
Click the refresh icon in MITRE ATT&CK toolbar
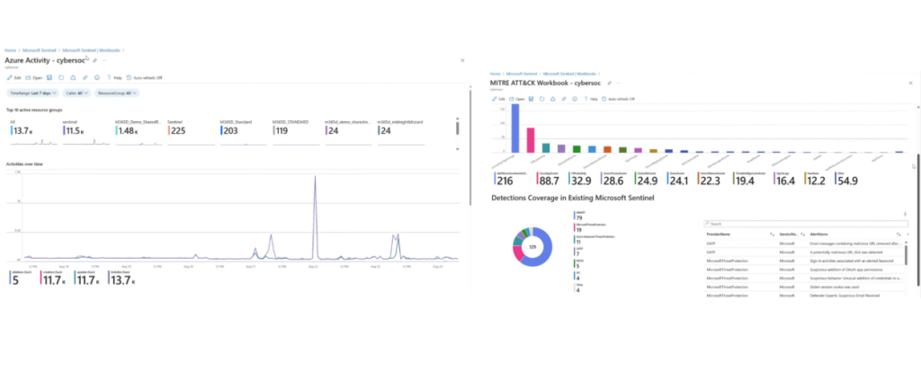pyautogui.click(x=542, y=99)
